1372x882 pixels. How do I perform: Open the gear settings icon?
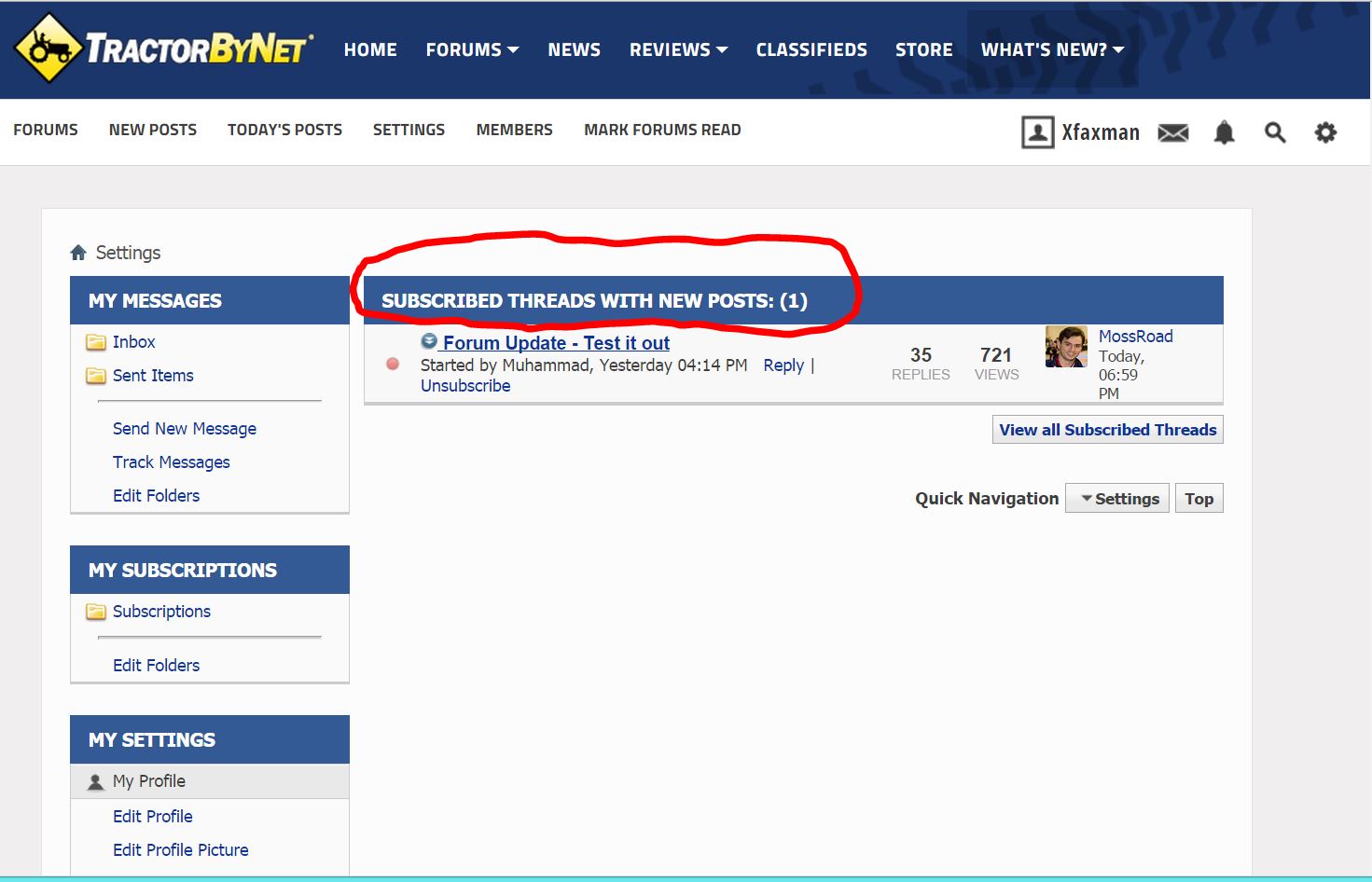(x=1324, y=133)
